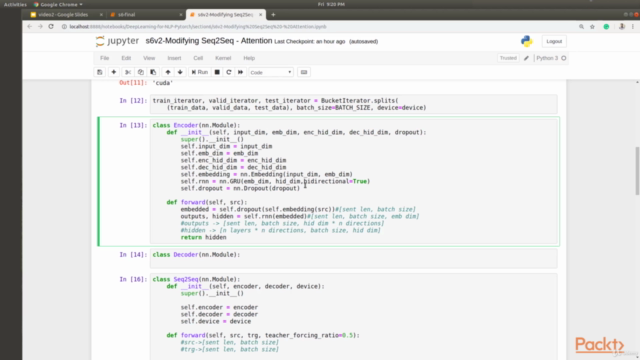
Task: Paste cells below icon
Action: click(153, 72)
